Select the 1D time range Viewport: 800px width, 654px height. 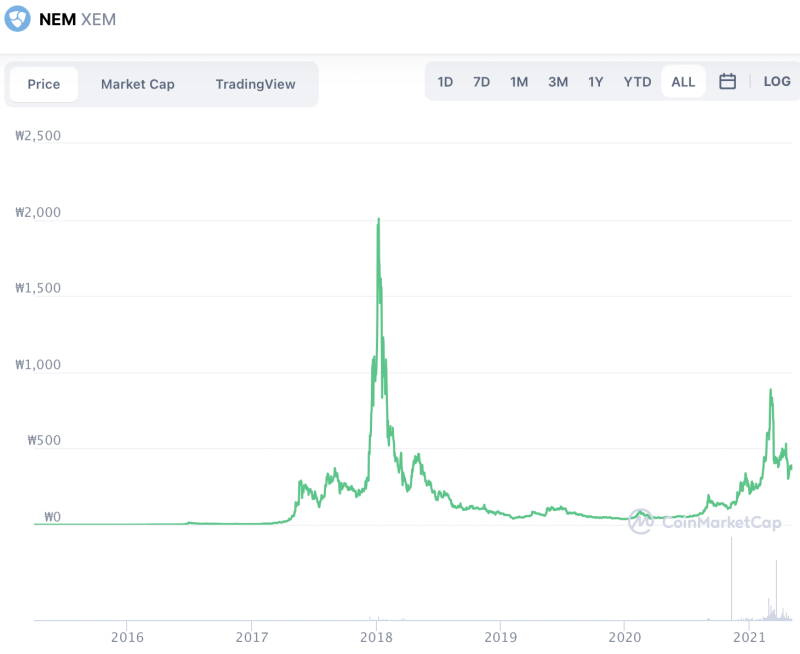[445, 82]
